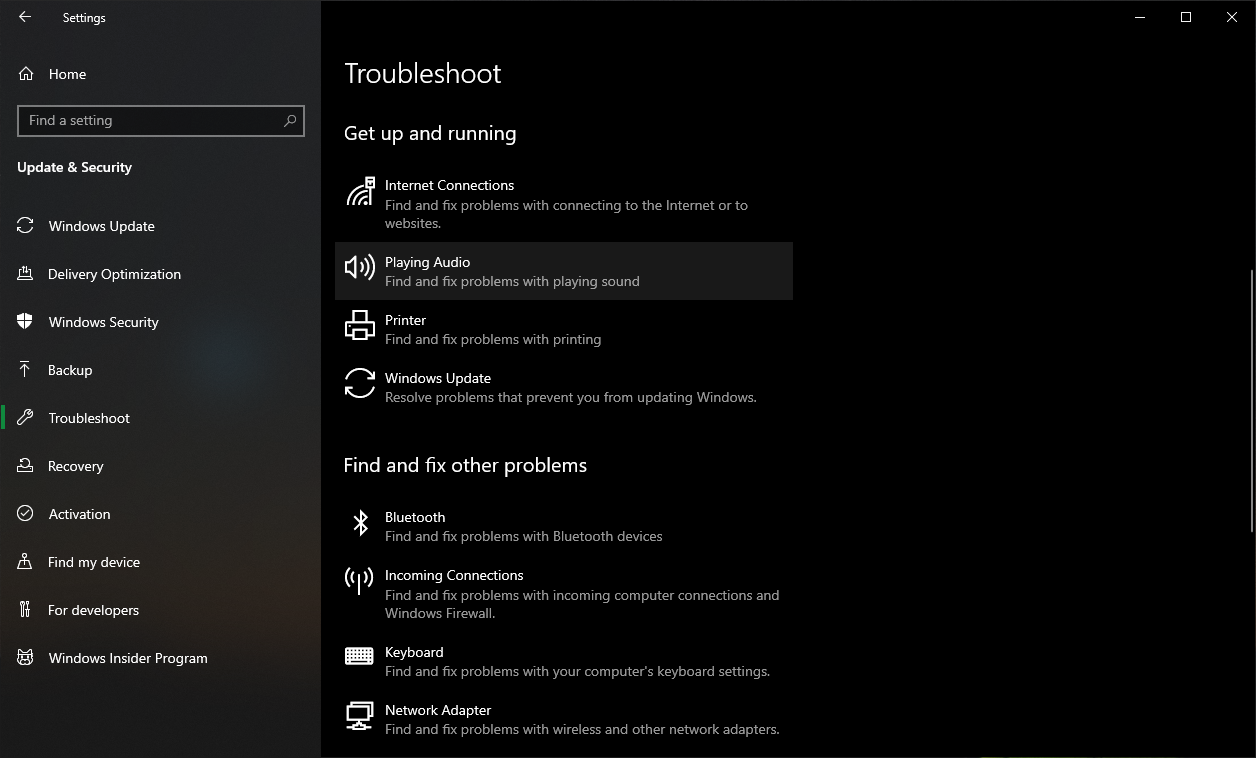Click the Keyboard troubleshooter icon
The image size is (1256, 758).
(x=359, y=656)
